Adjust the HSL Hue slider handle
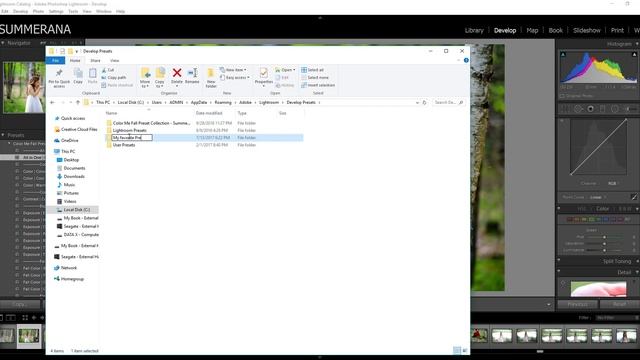 tap(604, 237)
